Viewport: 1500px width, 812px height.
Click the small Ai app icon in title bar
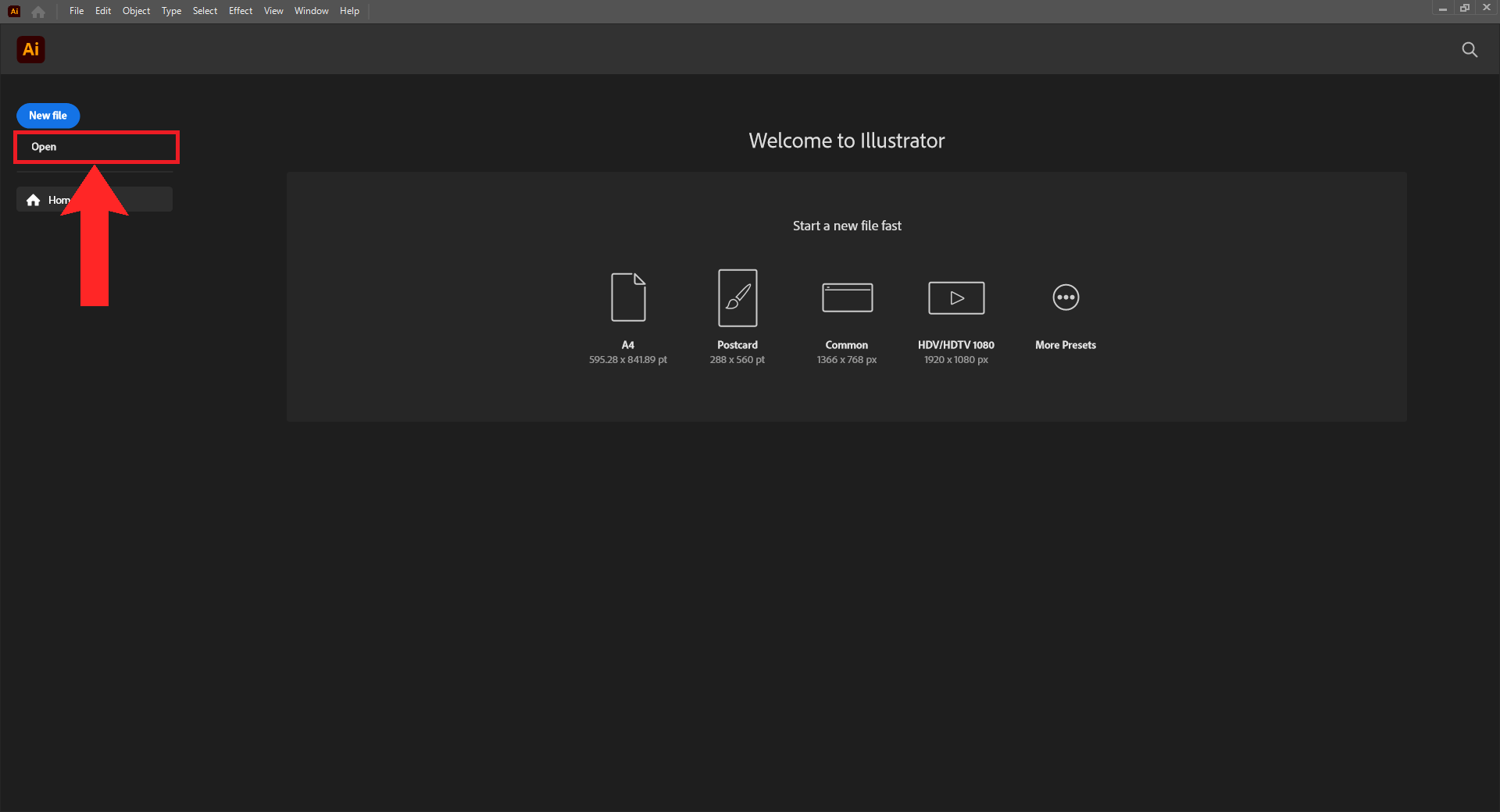click(x=14, y=11)
